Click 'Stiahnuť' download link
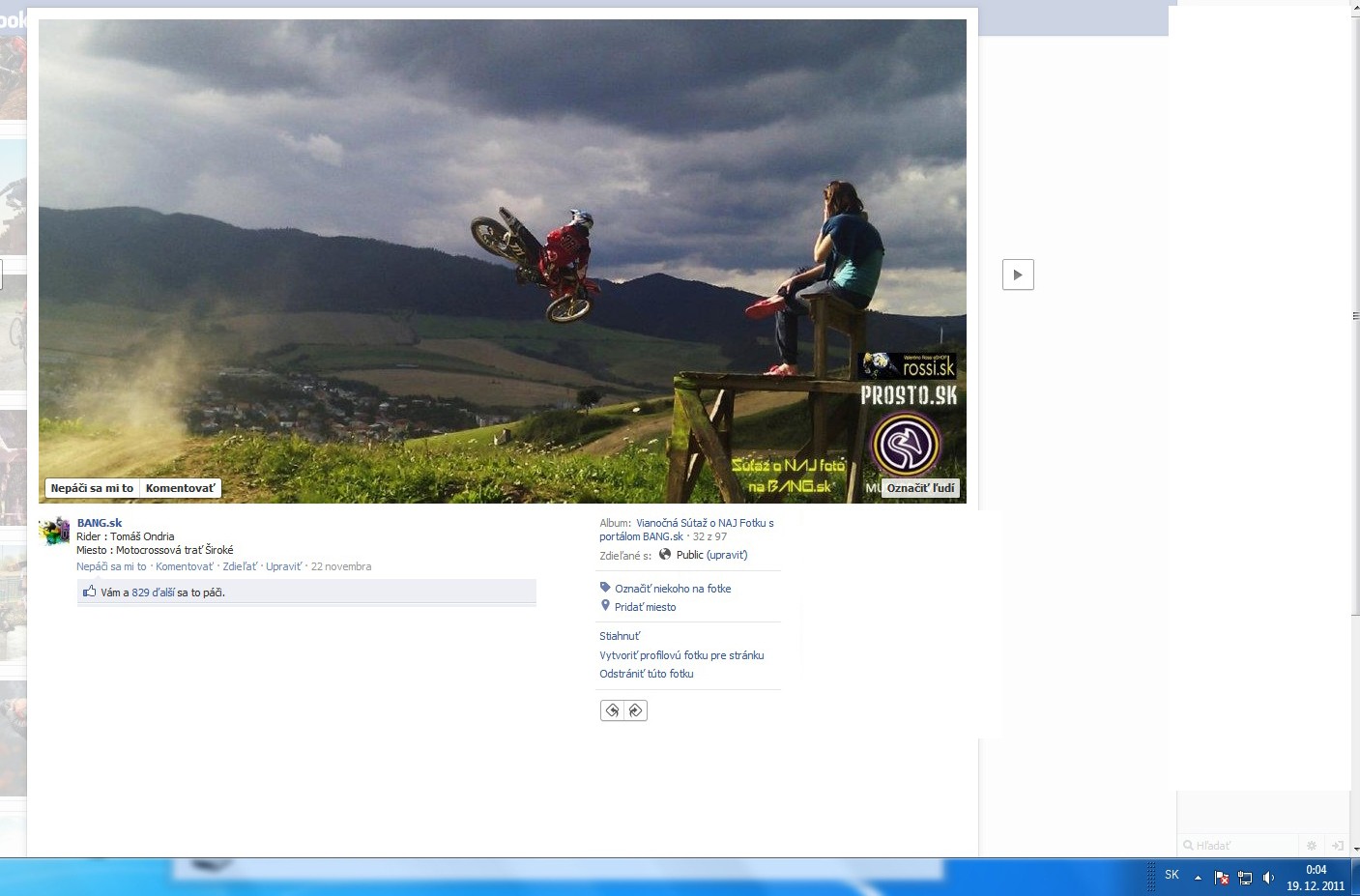 pyautogui.click(x=620, y=636)
